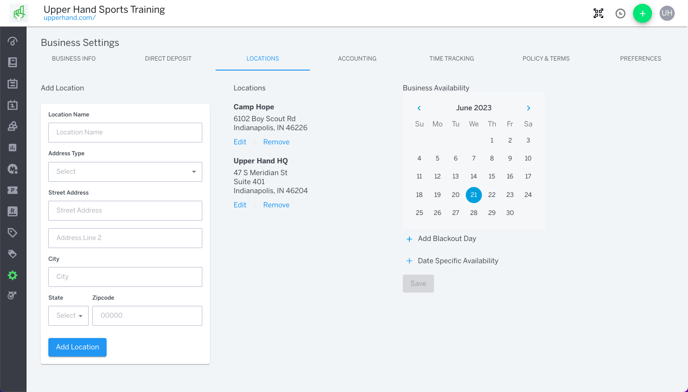Select June 30 in calendar

(x=510, y=213)
